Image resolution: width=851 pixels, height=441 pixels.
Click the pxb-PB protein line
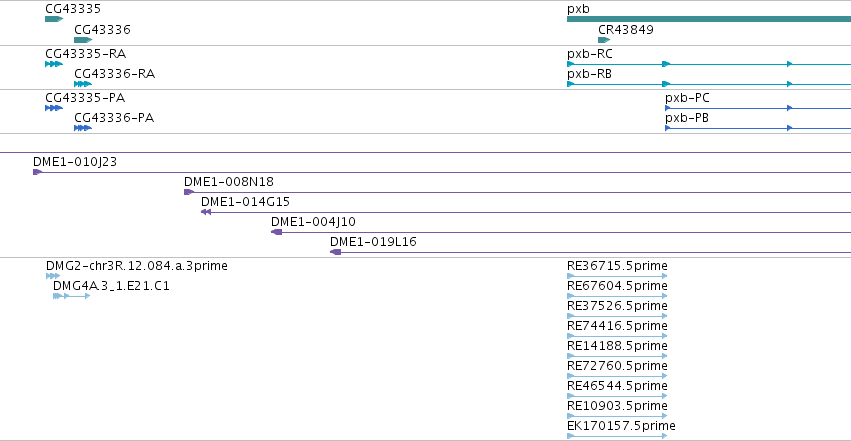(x=758, y=128)
